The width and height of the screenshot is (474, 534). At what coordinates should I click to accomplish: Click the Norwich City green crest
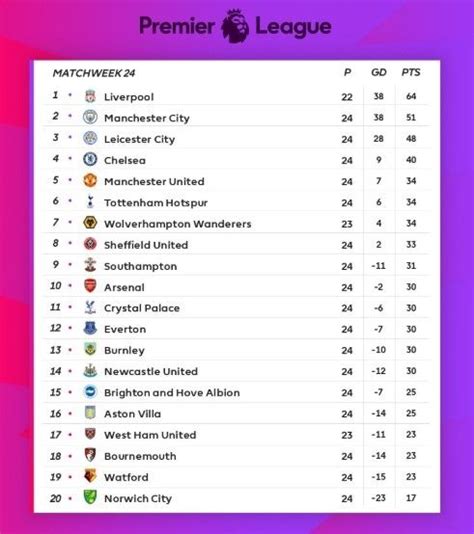(90, 497)
